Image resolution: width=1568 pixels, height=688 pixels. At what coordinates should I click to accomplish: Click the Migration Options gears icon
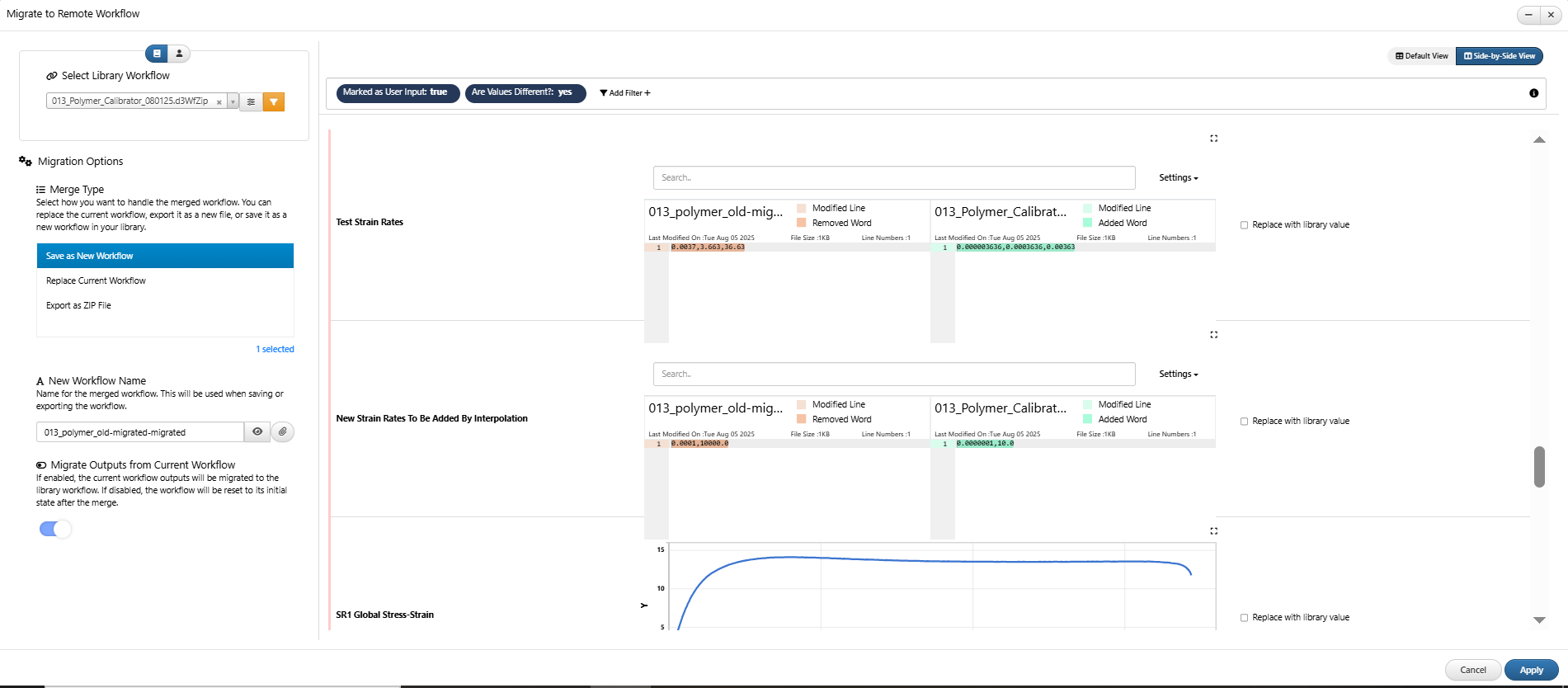point(26,162)
